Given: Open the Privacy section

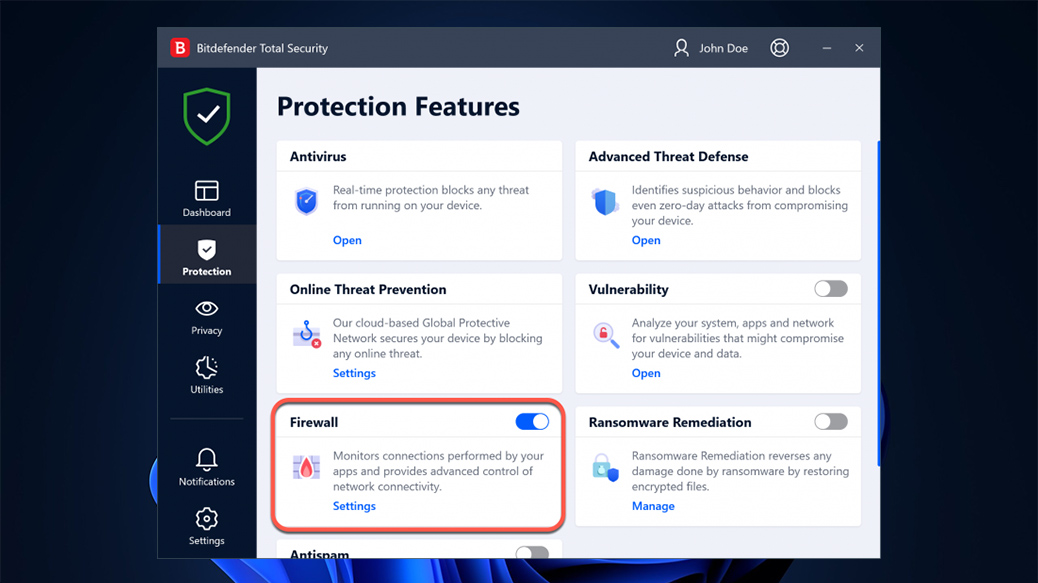Looking at the screenshot, I should click(207, 316).
